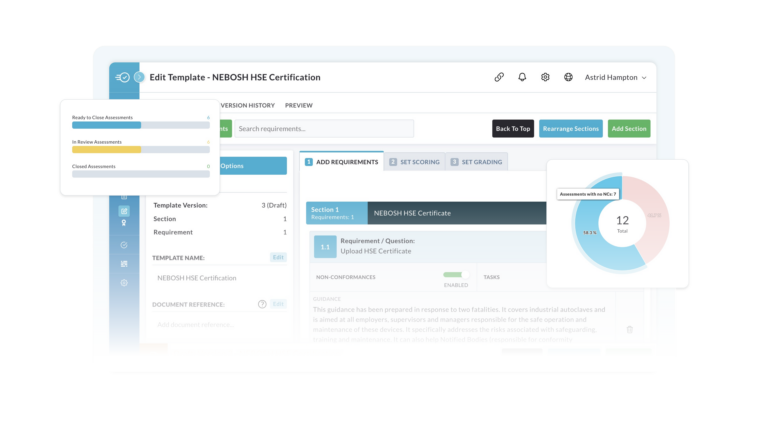
Task: Click the help icon beside Document Reference
Action: click(x=262, y=304)
